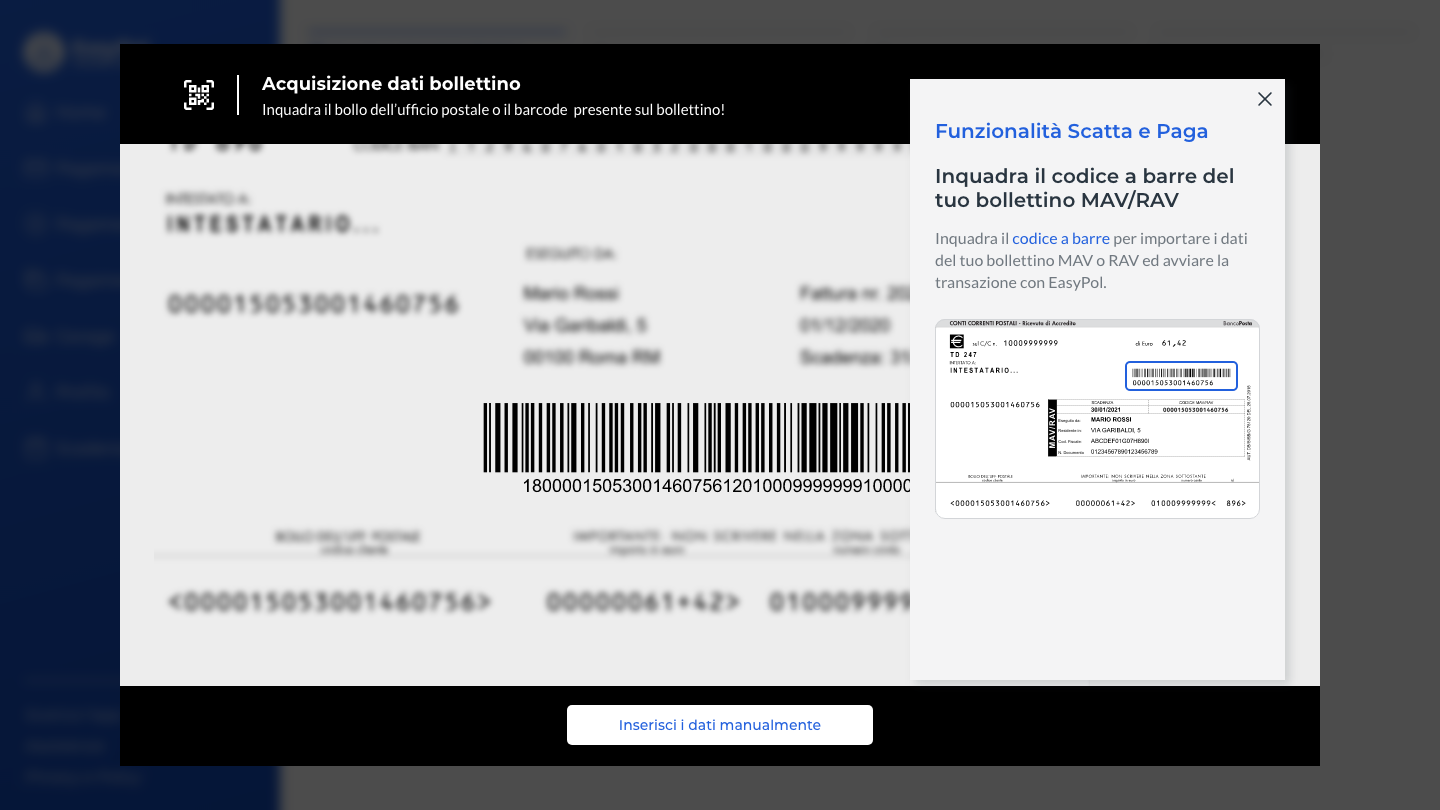Click the blurred Mario Rossi name
This screenshot has height=810, width=1440.
click(x=571, y=293)
